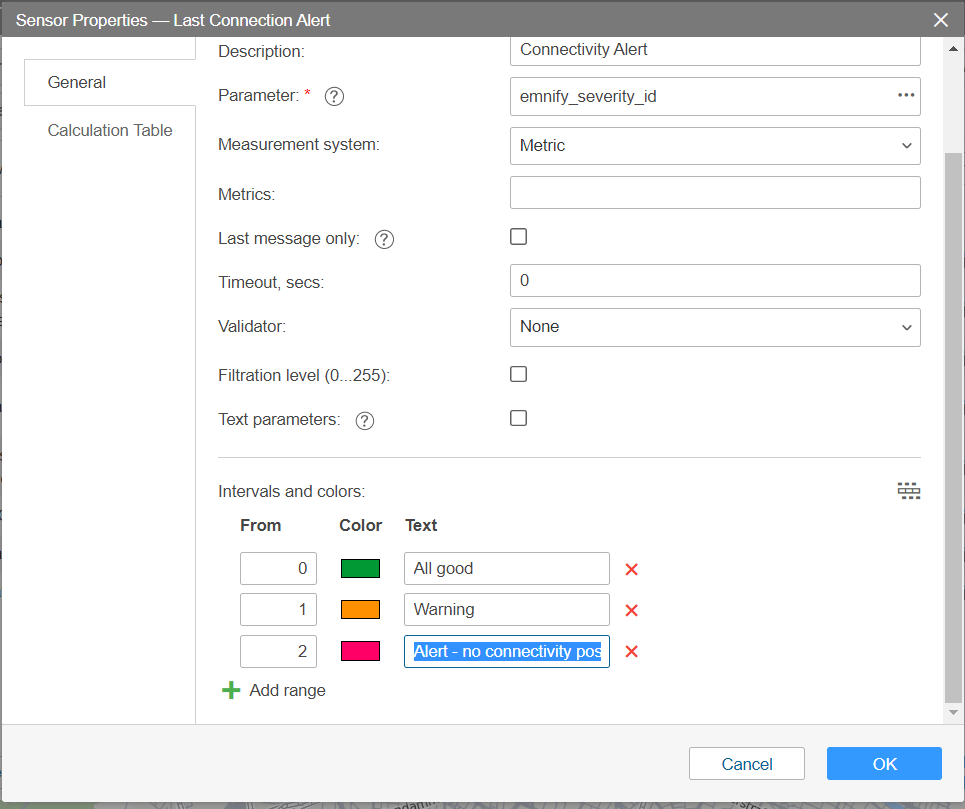Screen dimensions: 965x809
Task: Open parameter picker via three-dots icon
Action: [906, 96]
